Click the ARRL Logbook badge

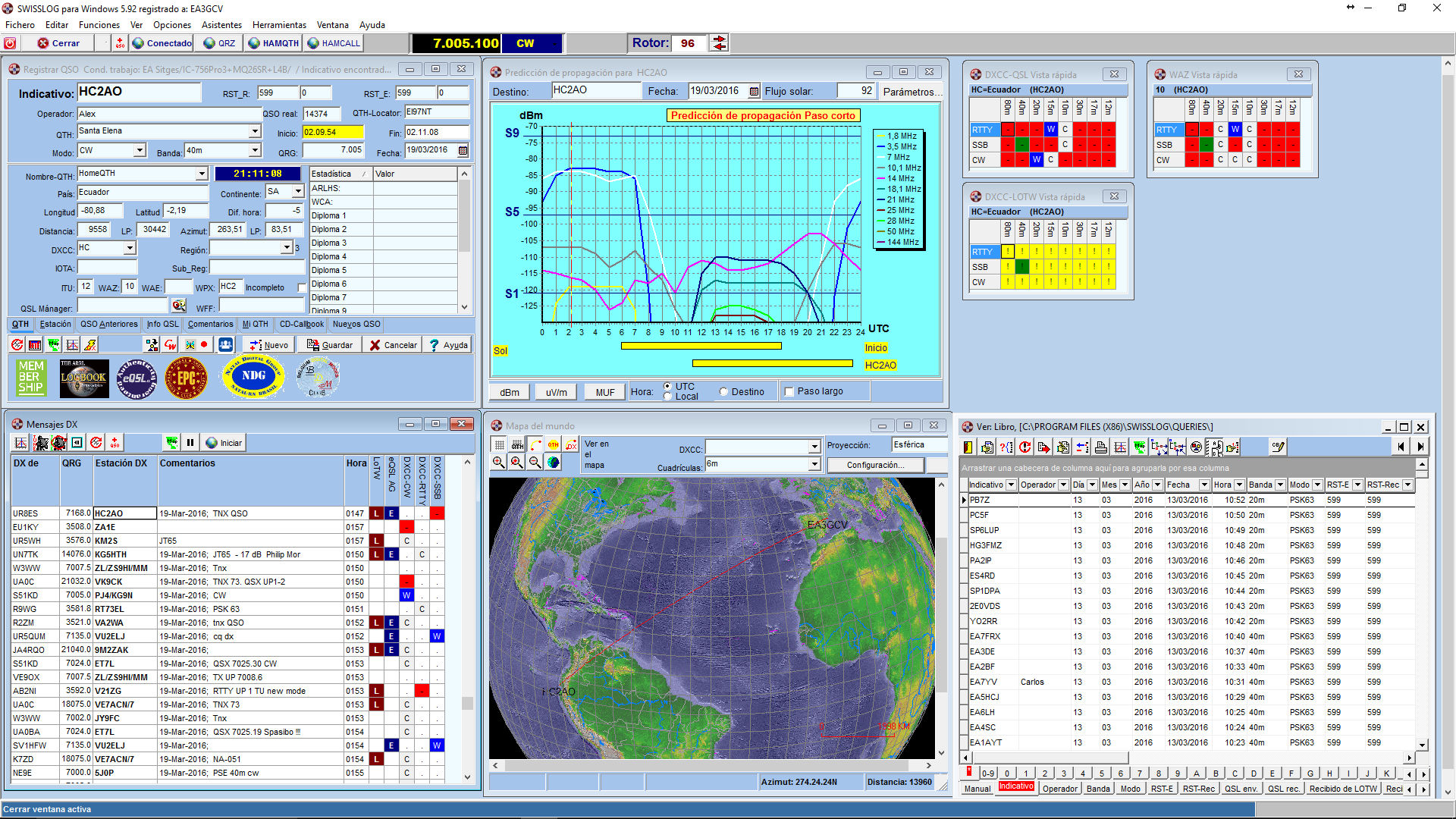coord(83,378)
